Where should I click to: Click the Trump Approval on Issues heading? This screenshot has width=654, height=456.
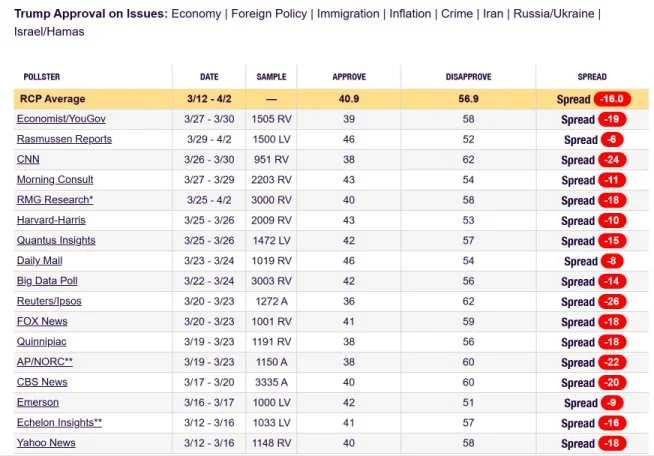pos(91,14)
